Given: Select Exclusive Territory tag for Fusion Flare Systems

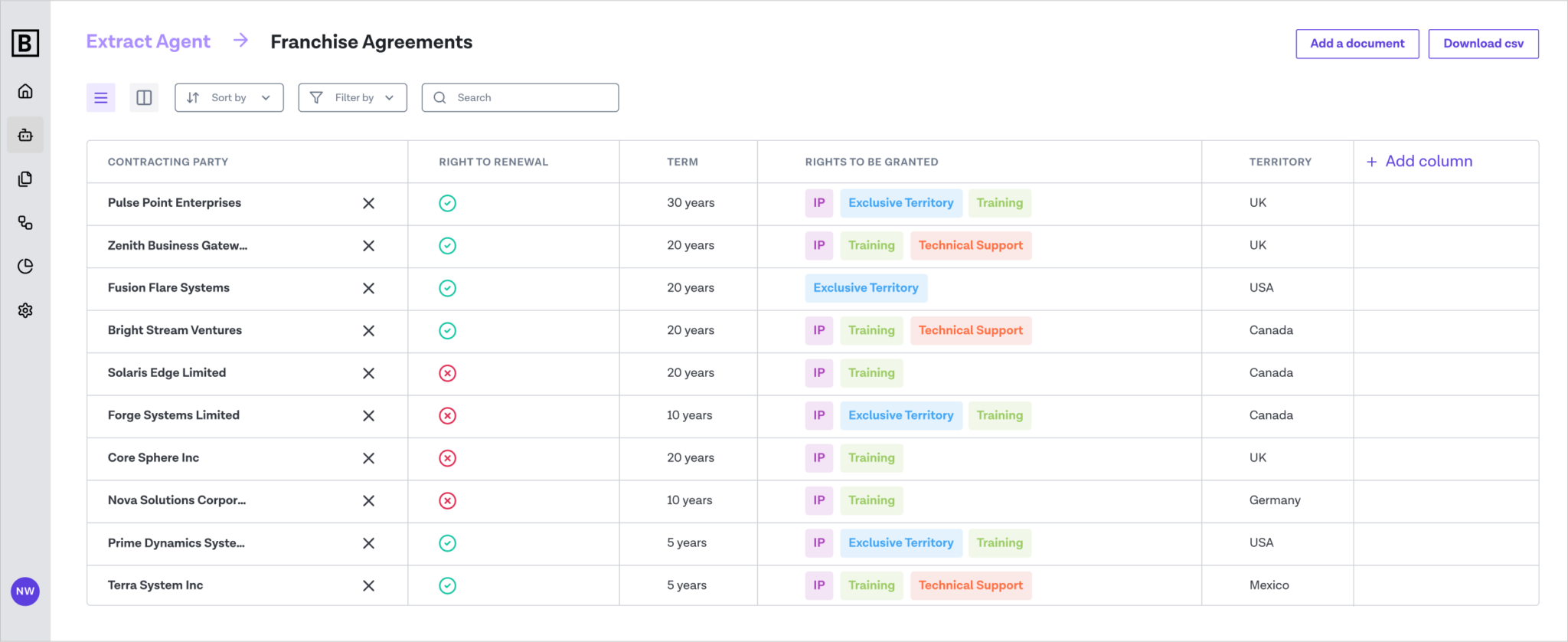Looking at the screenshot, I should [x=866, y=288].
